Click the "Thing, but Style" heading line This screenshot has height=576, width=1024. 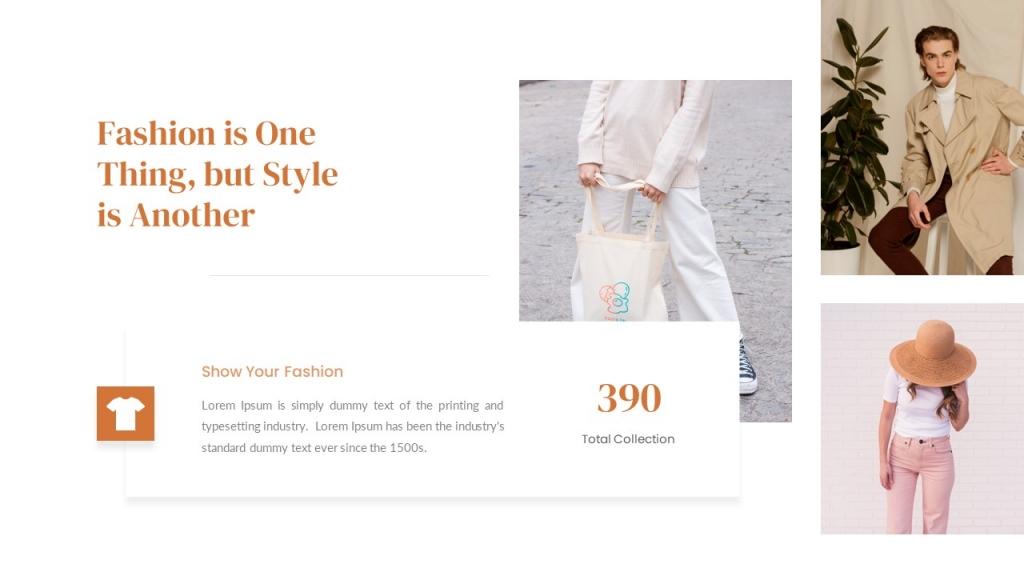[x=217, y=174]
